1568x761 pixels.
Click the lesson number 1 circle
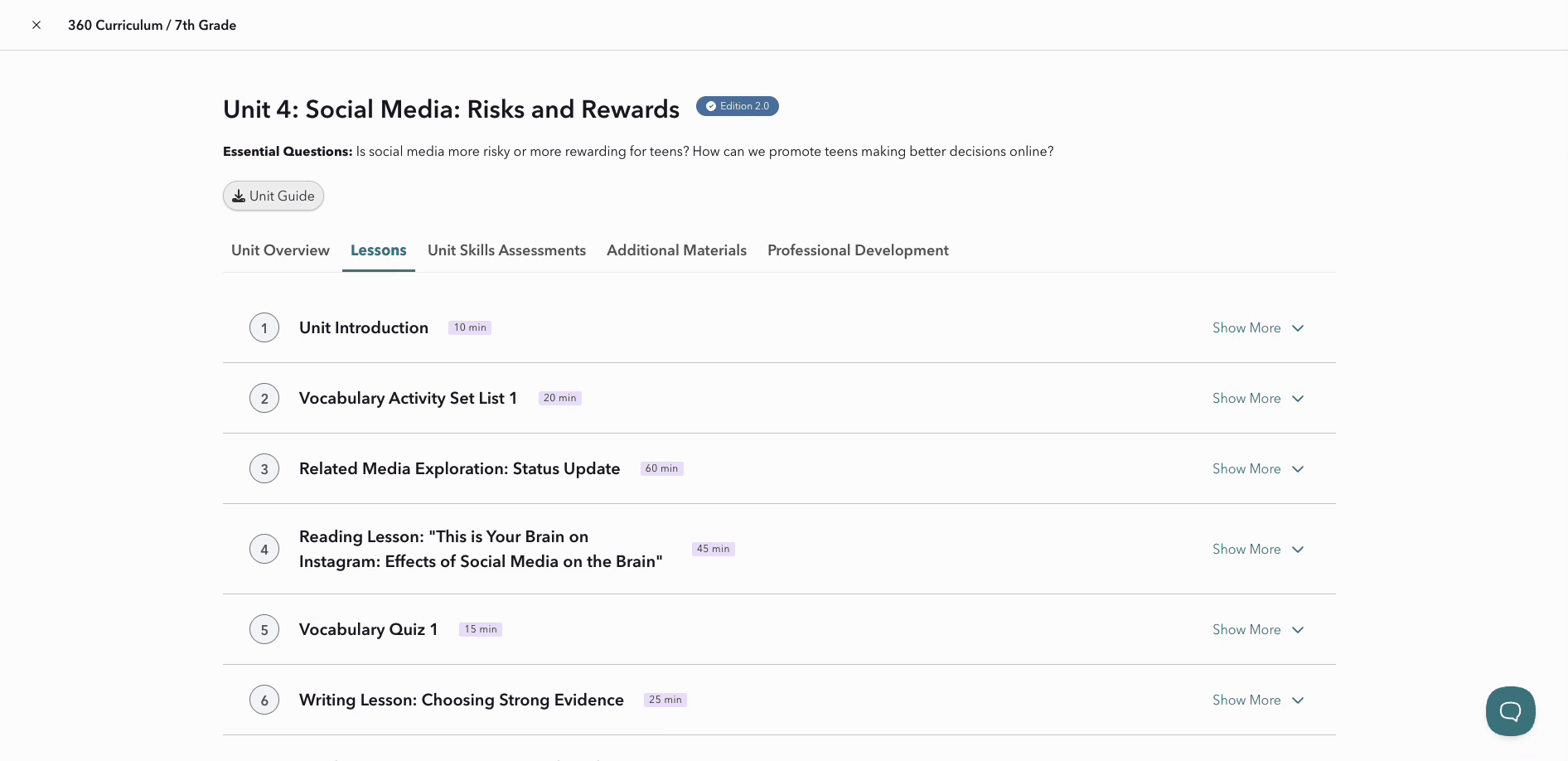[x=264, y=328]
